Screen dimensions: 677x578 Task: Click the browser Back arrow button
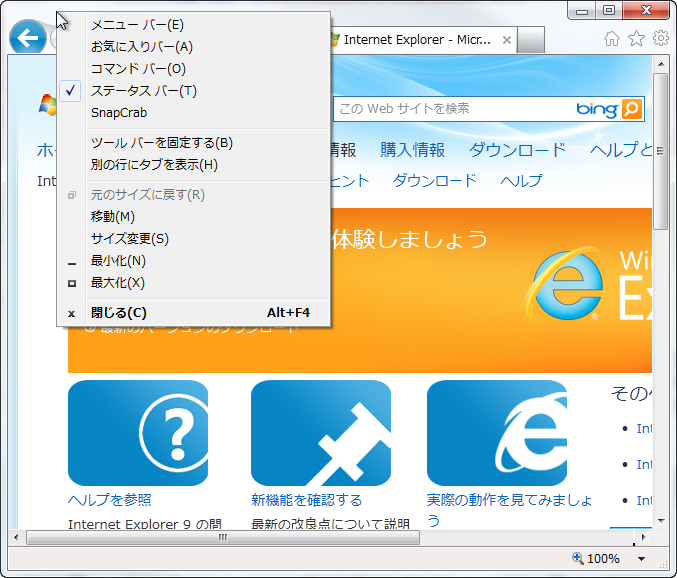(x=28, y=39)
